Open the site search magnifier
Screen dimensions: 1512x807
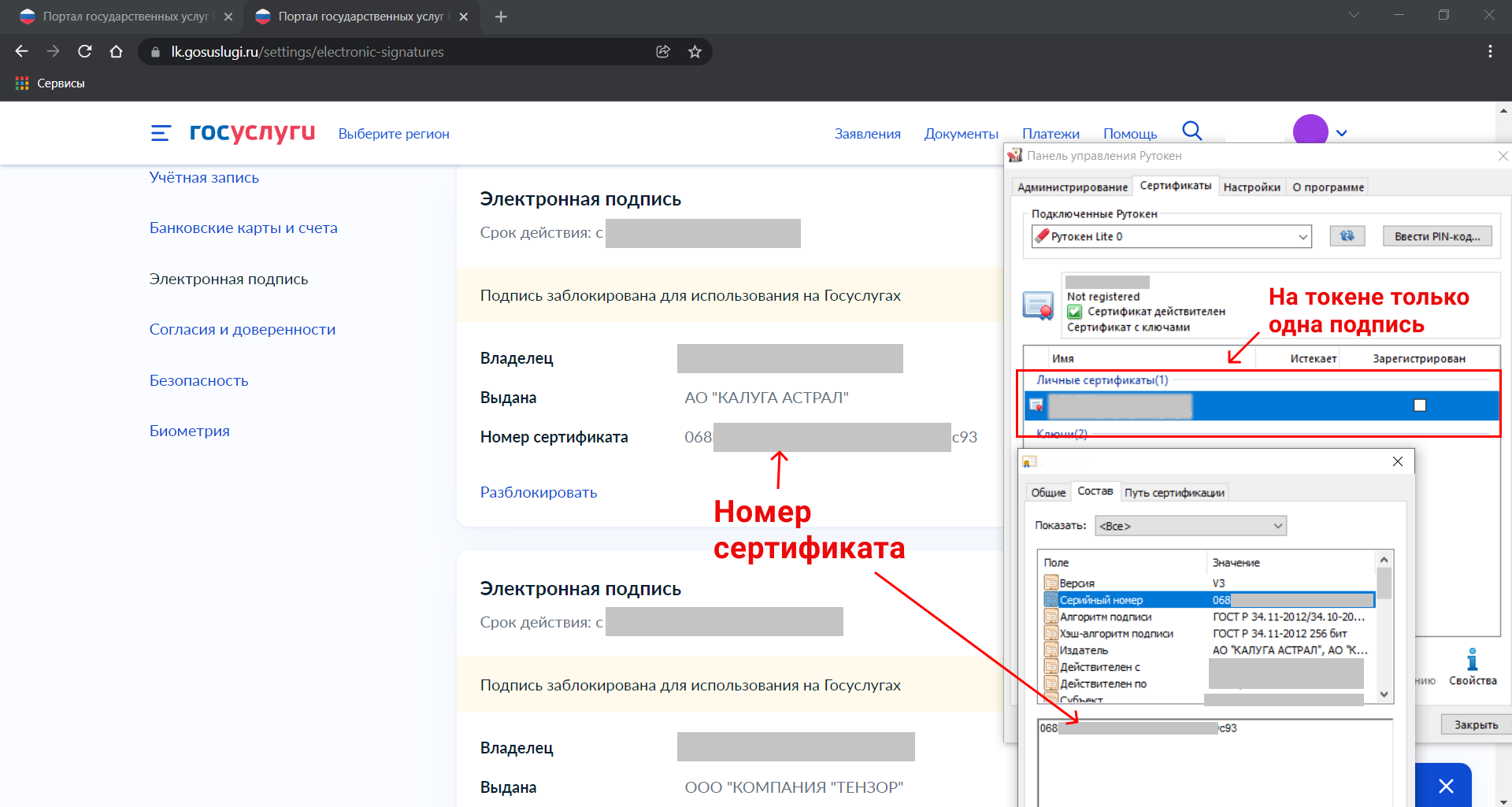[1192, 131]
